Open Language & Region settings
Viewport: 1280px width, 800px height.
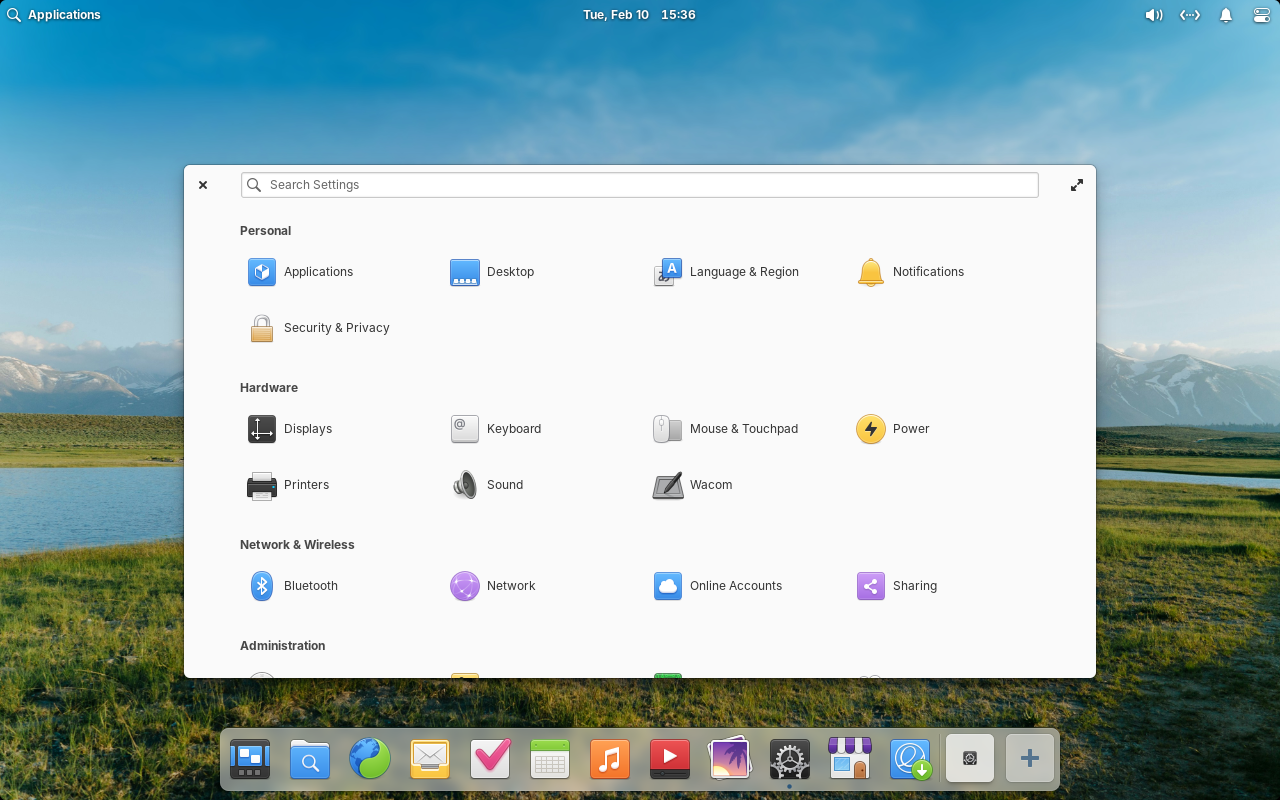[668, 272]
